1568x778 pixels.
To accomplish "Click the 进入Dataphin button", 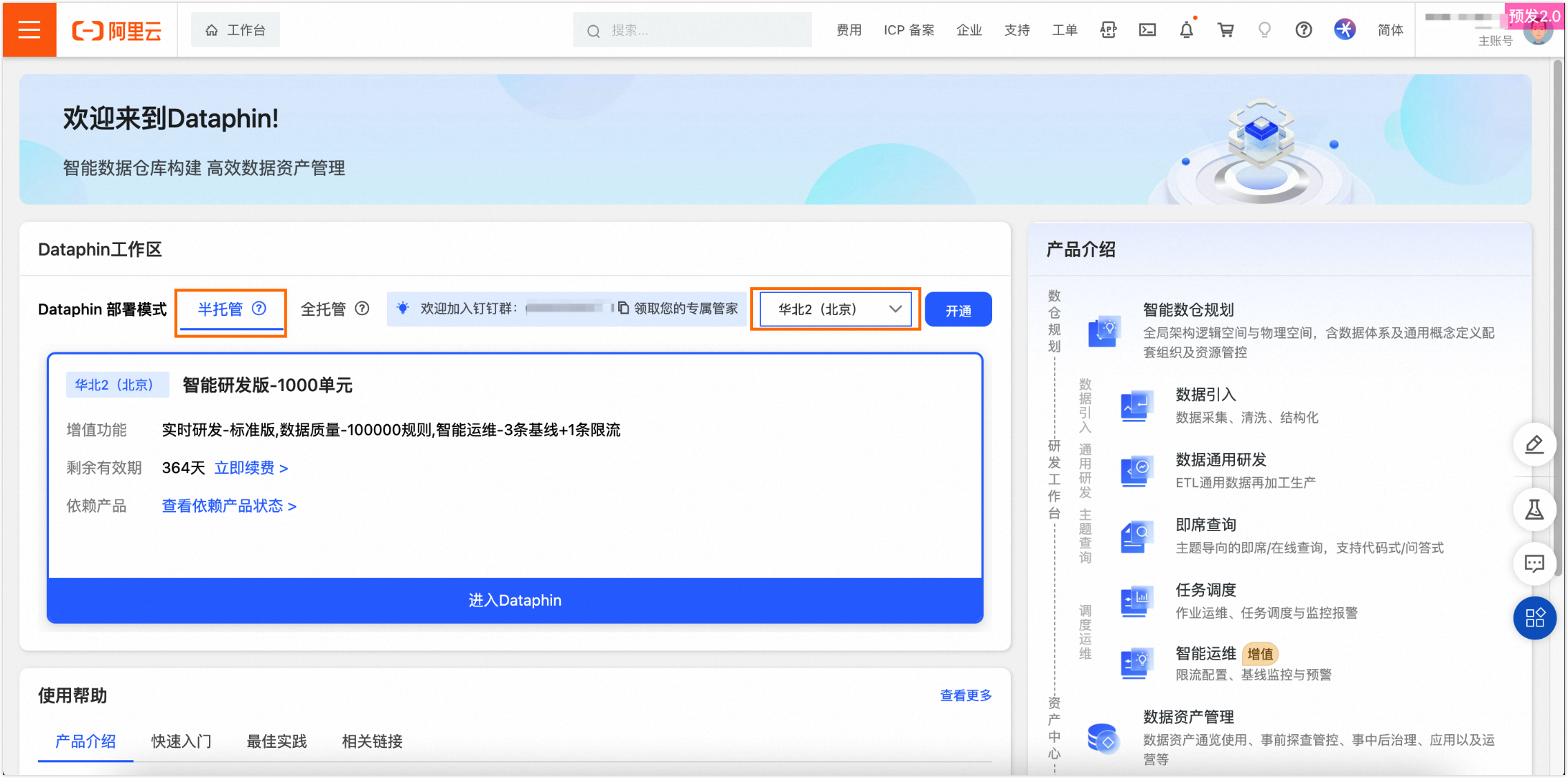I will [x=515, y=601].
